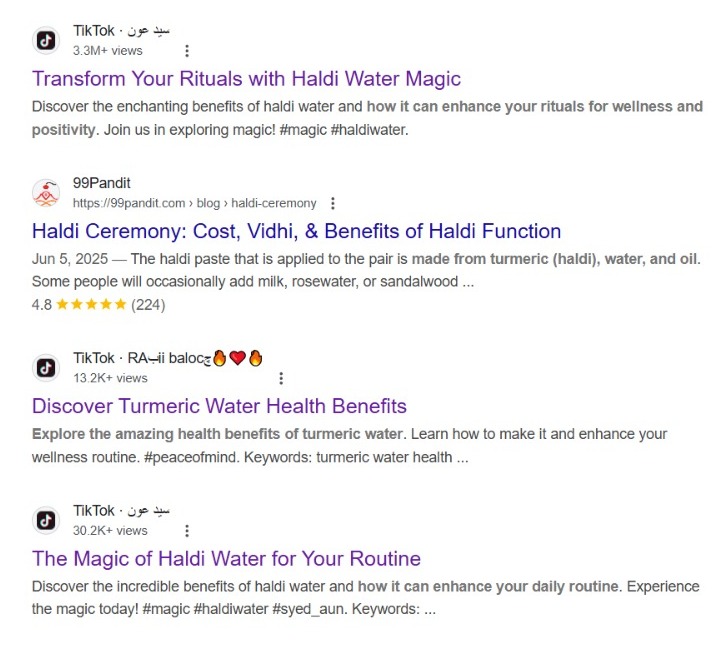Click the 4.8 star rating stars
The image size is (719, 655).
[91, 304]
